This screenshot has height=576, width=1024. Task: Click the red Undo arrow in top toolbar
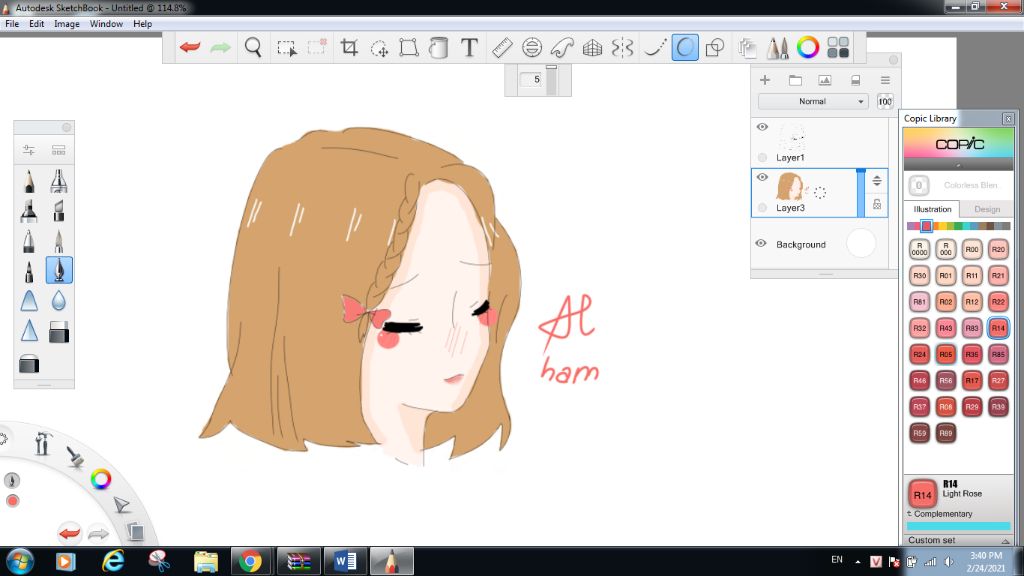click(x=190, y=47)
